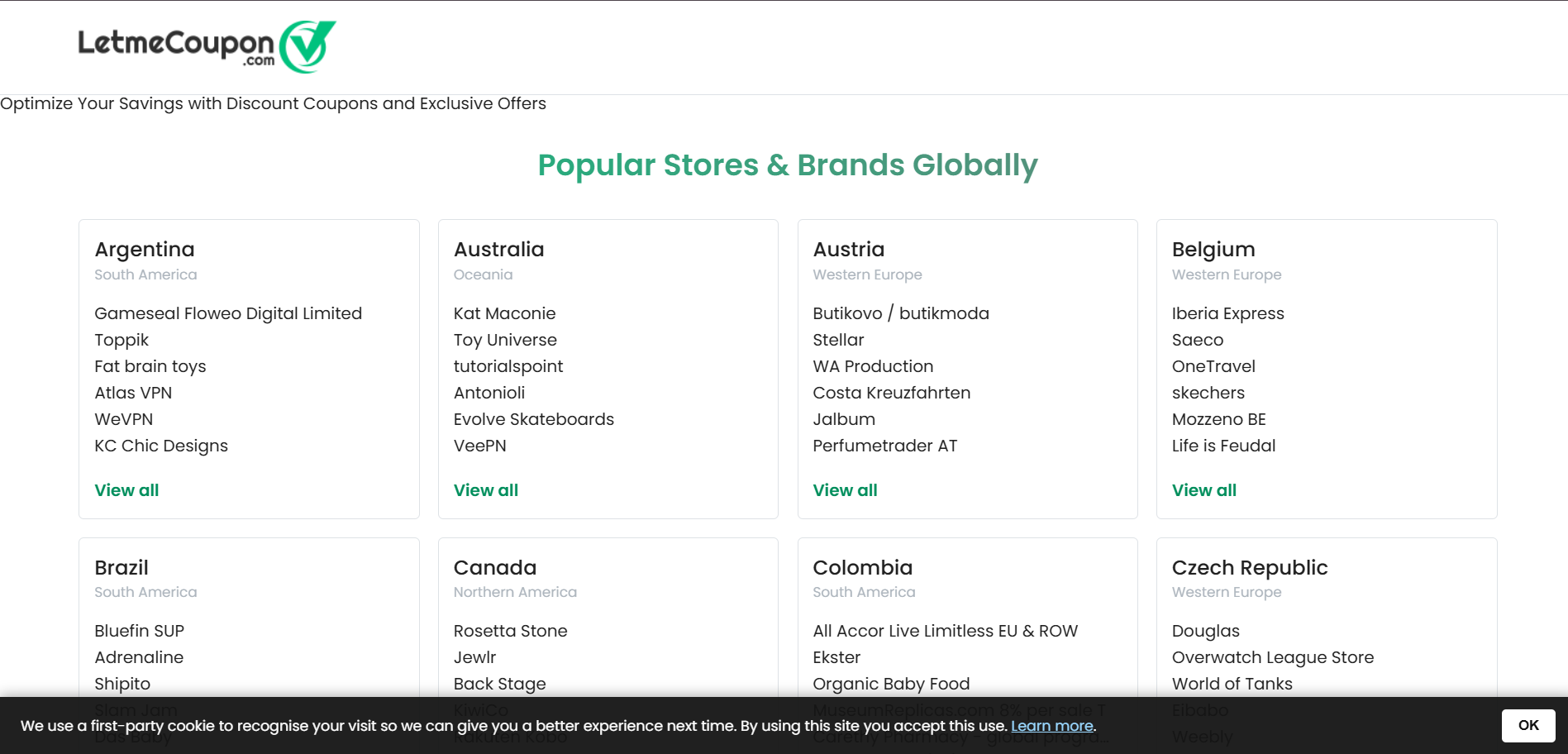Open Kat Maconie store
1568x754 pixels.
tap(504, 313)
